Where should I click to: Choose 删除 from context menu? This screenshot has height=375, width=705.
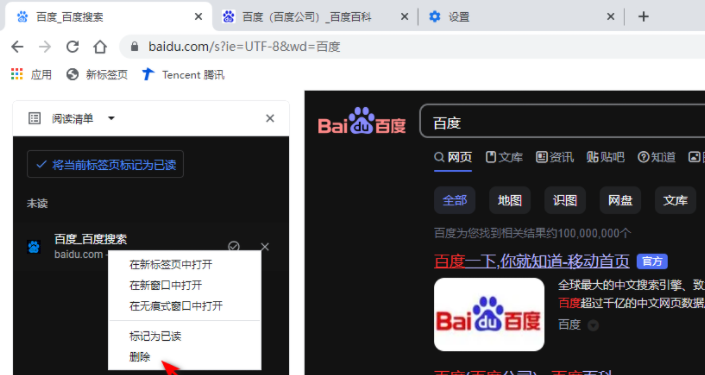tap(184, 357)
